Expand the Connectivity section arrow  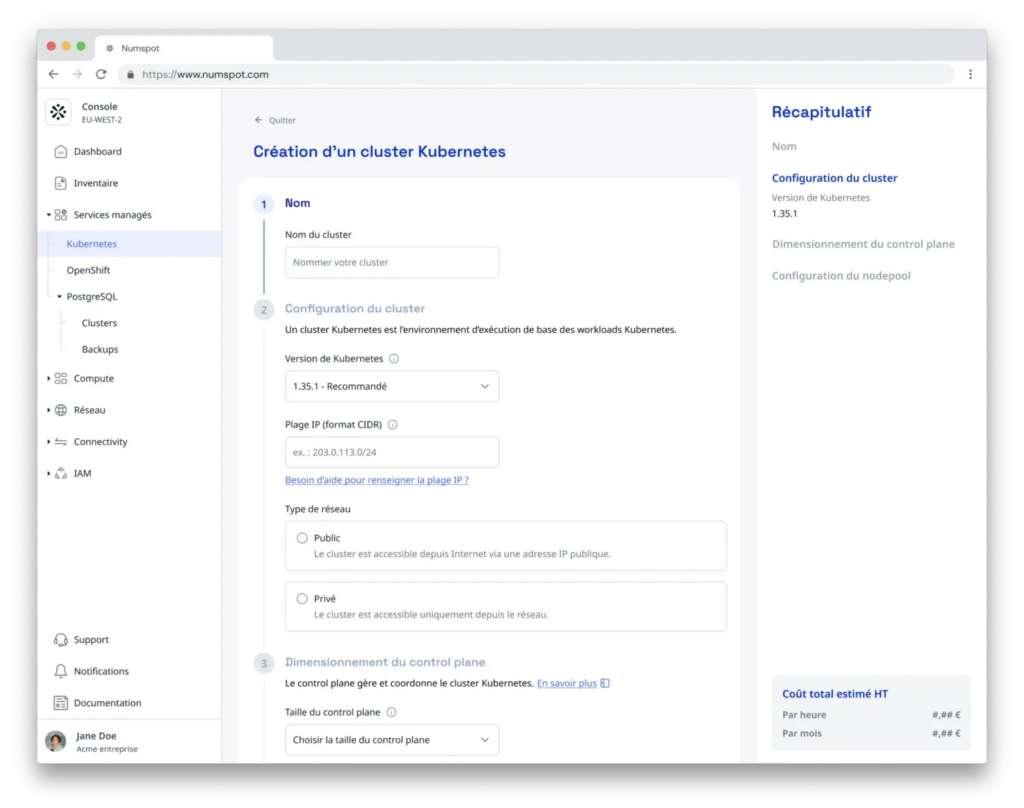(x=48, y=442)
